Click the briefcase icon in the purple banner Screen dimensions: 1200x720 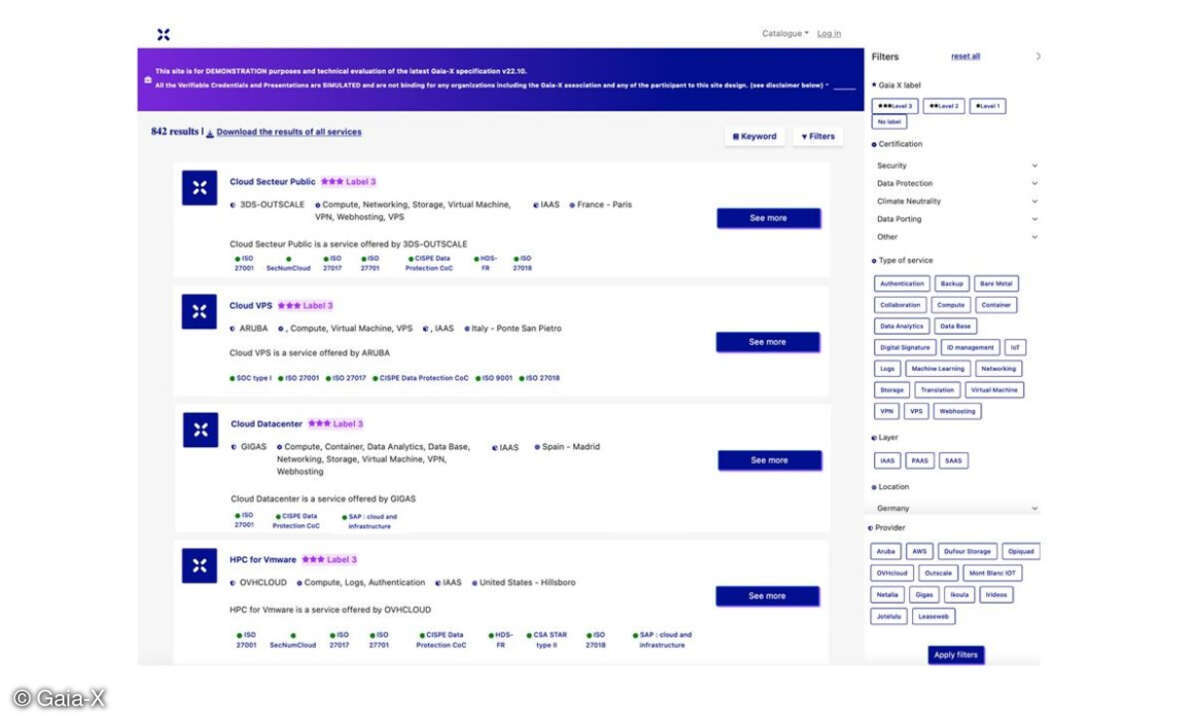point(148,79)
